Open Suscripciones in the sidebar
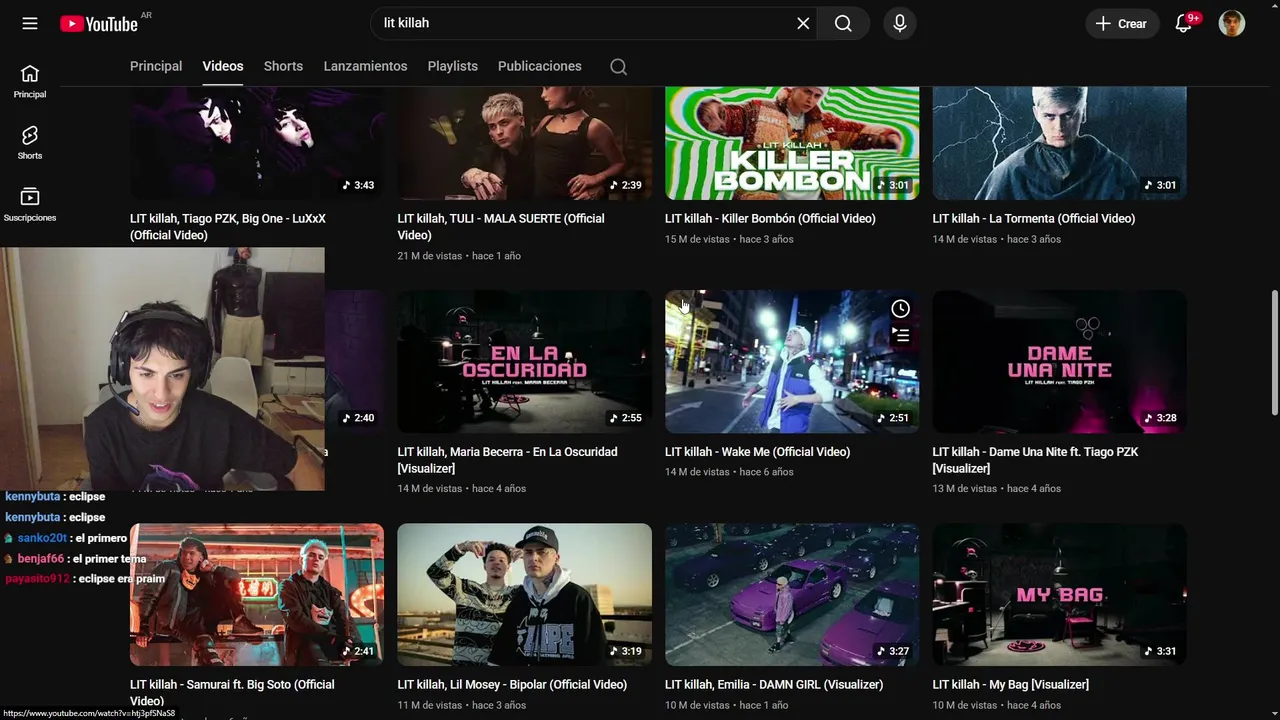The height and width of the screenshot is (720, 1280). [x=30, y=205]
